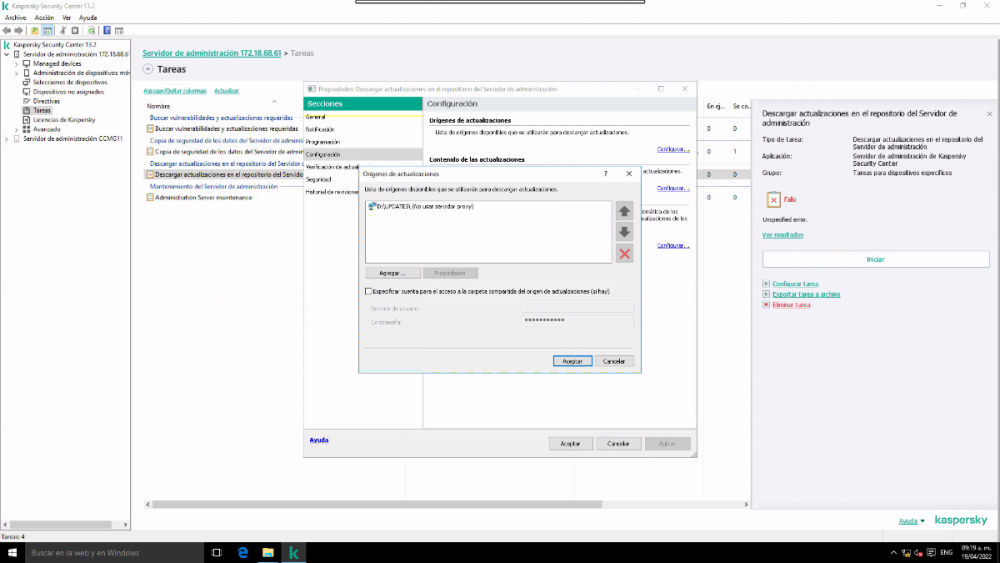
Task: Click the Dispositivos no asignados icon
Action: click(x=27, y=92)
